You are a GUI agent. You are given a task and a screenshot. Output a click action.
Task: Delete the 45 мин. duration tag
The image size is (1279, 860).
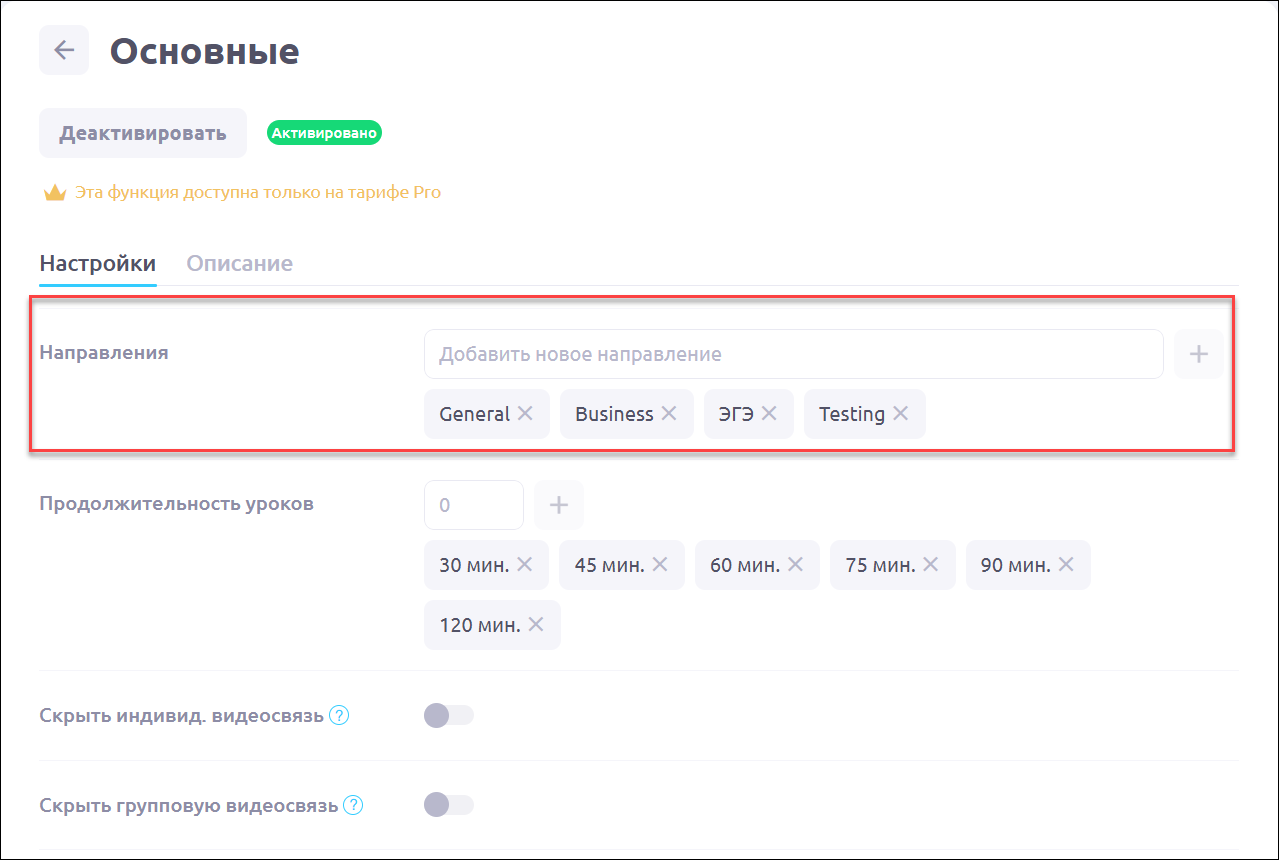[x=660, y=565]
